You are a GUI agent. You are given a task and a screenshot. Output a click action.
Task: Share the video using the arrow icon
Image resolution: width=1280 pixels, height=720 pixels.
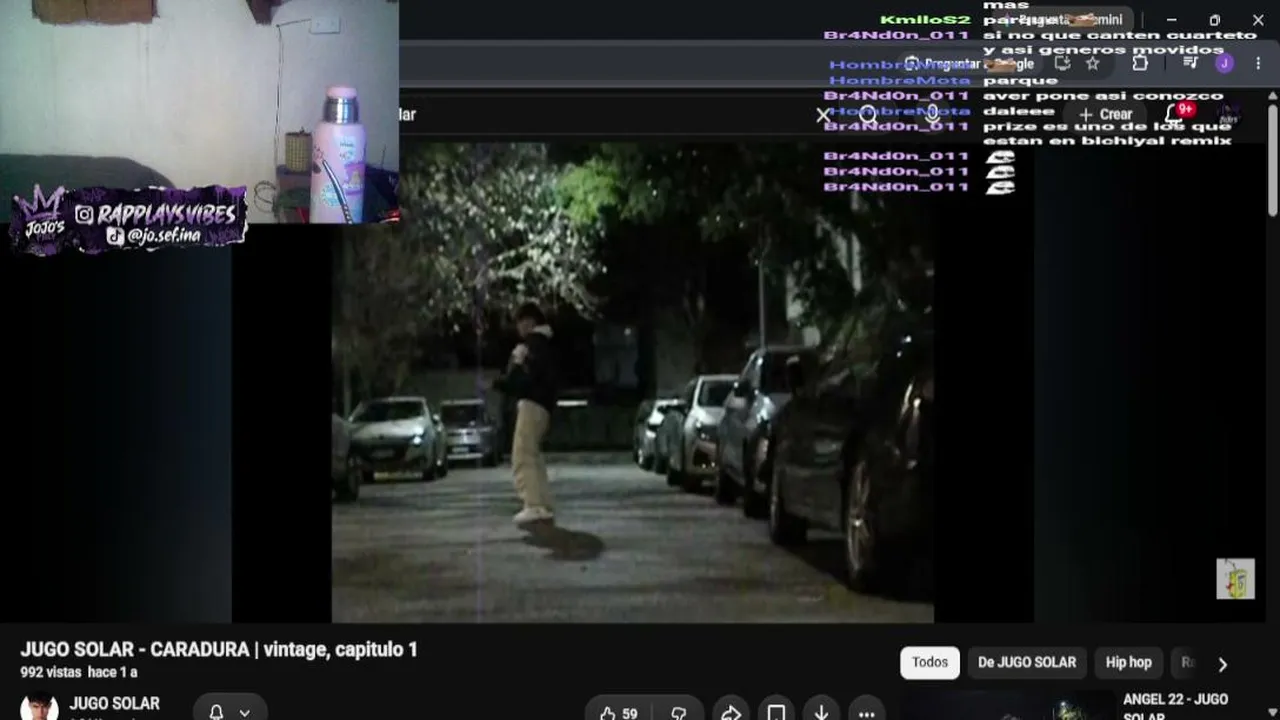pos(731,713)
